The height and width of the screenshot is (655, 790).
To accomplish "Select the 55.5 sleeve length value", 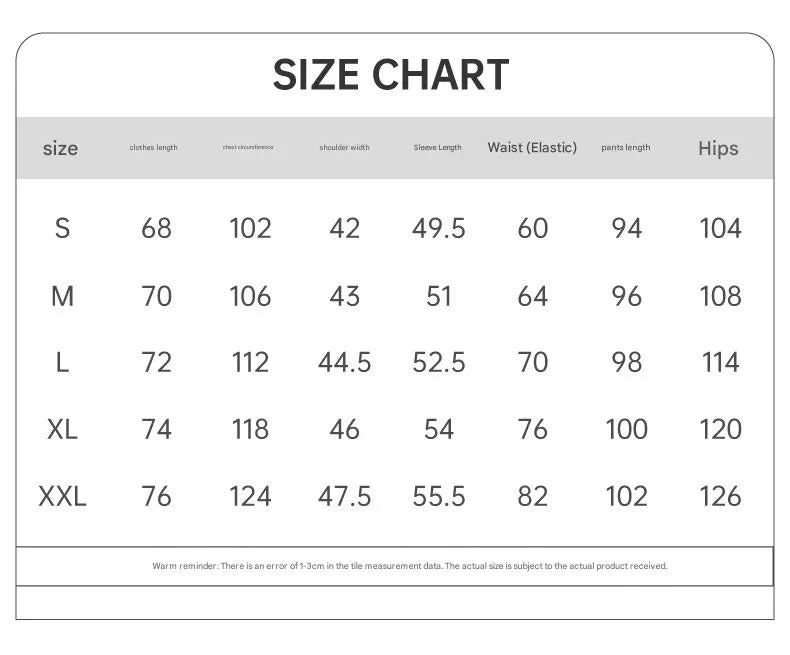I will [438, 496].
